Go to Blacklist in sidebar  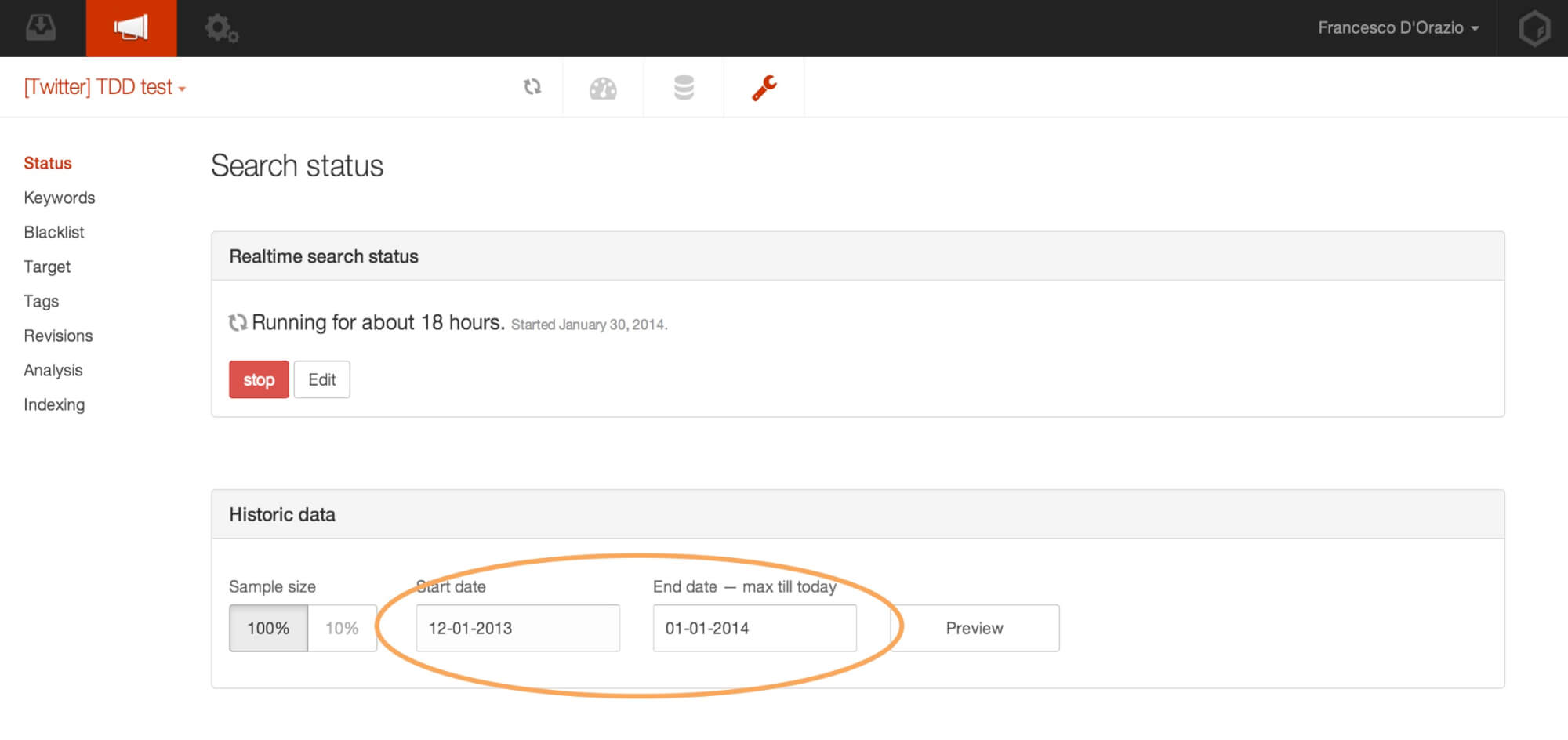pyautogui.click(x=54, y=232)
